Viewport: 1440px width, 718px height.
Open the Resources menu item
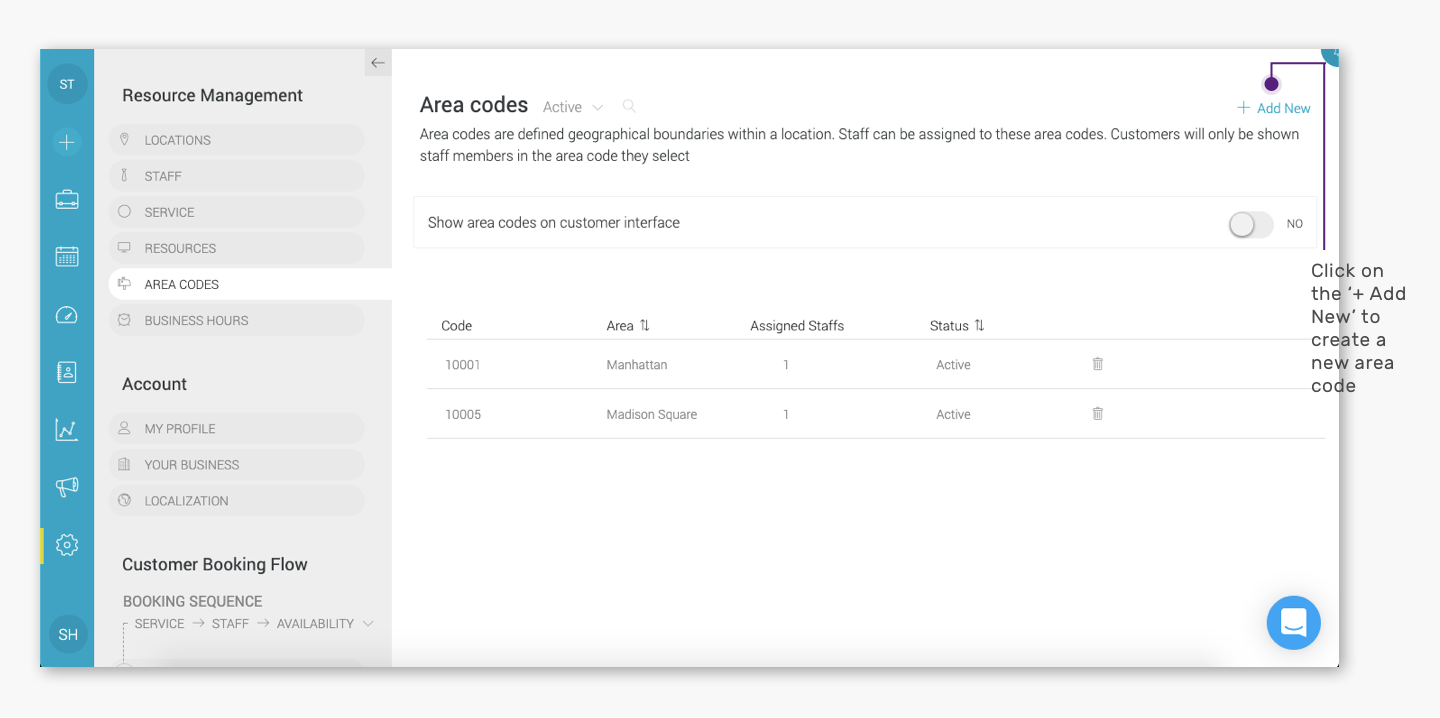(x=236, y=248)
